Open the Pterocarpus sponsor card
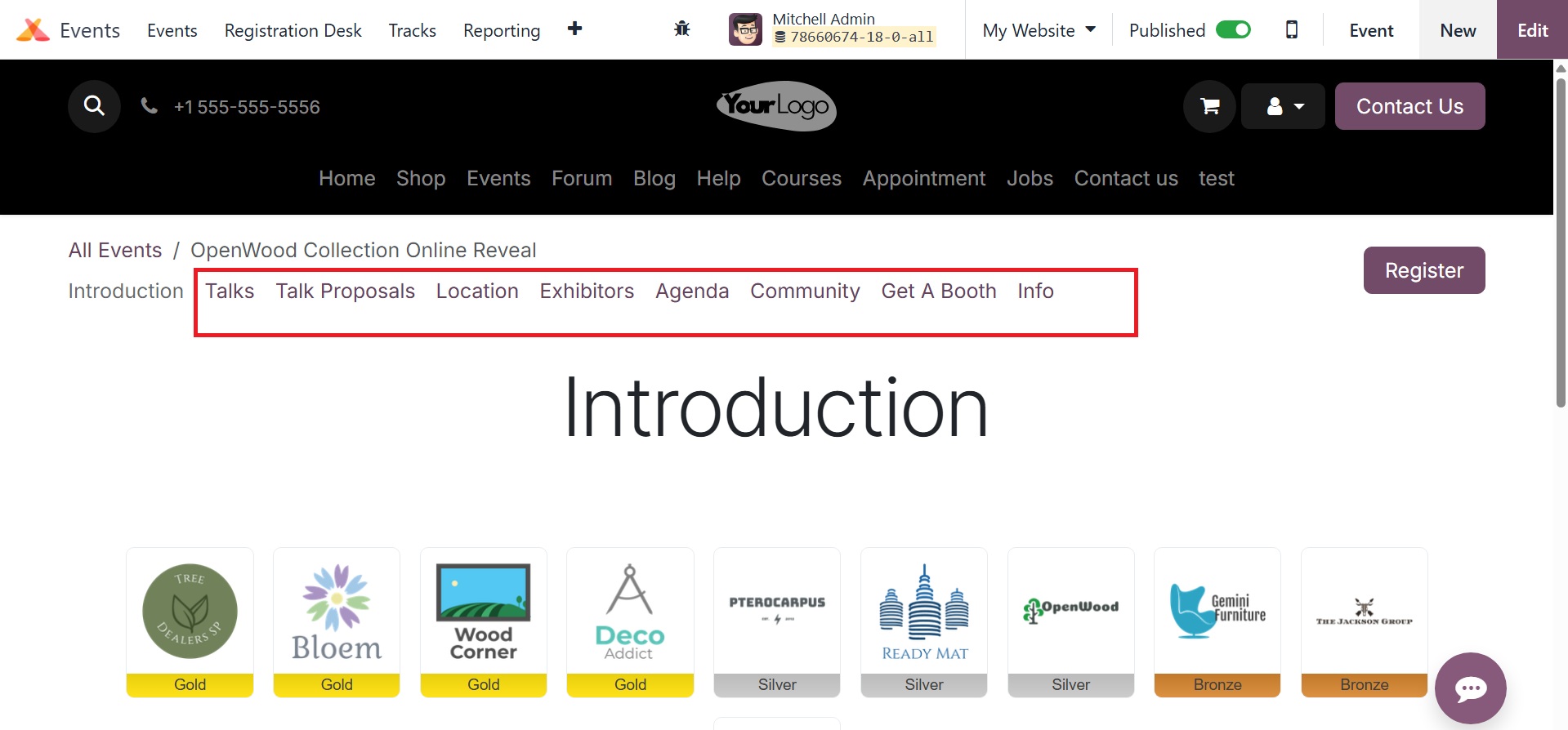The image size is (1568, 730). [x=777, y=622]
